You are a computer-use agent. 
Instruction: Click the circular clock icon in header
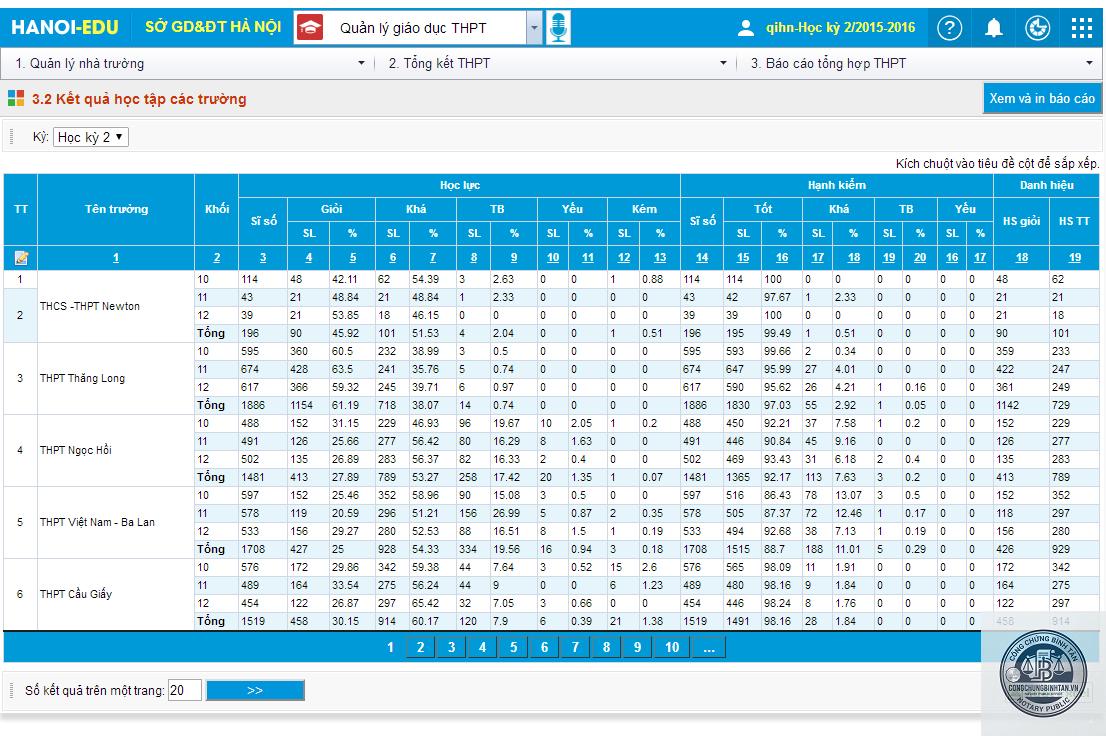[x=1037, y=28]
